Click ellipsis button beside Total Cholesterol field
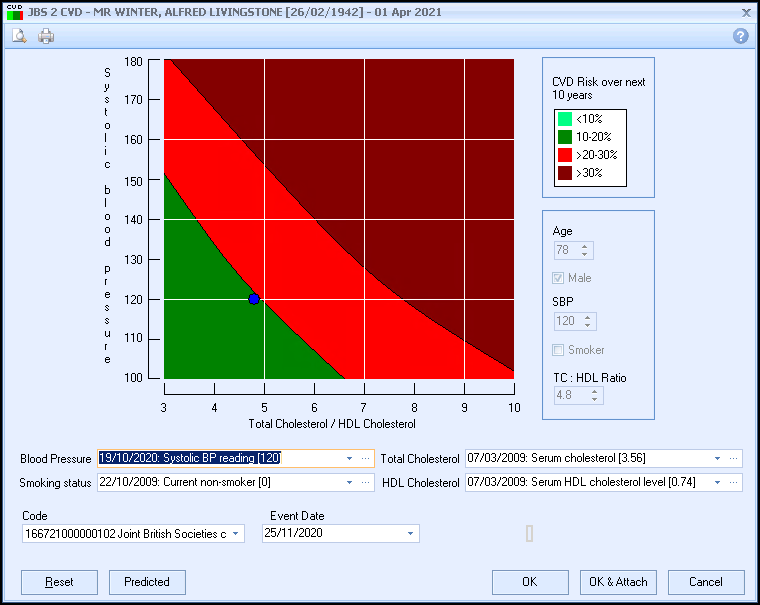 click(x=735, y=459)
